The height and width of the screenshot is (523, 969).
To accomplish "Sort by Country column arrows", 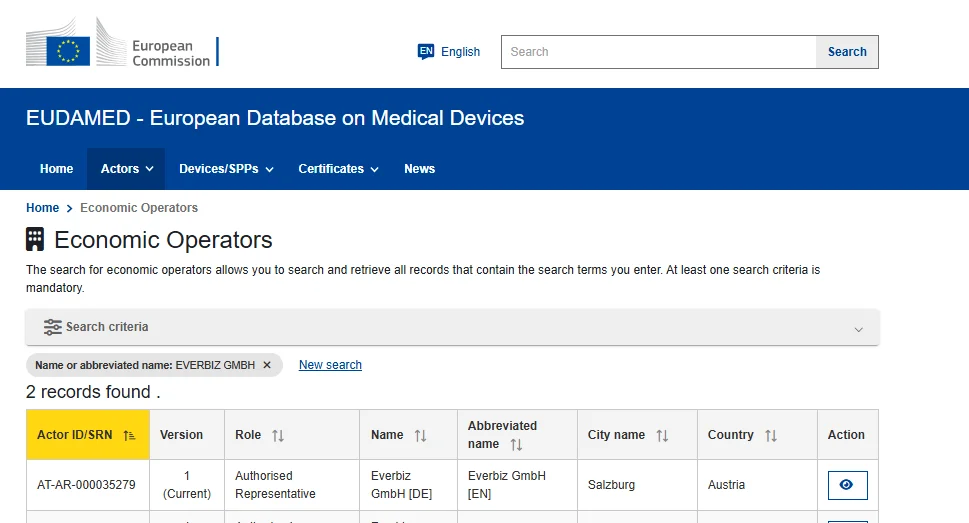I will tap(771, 435).
